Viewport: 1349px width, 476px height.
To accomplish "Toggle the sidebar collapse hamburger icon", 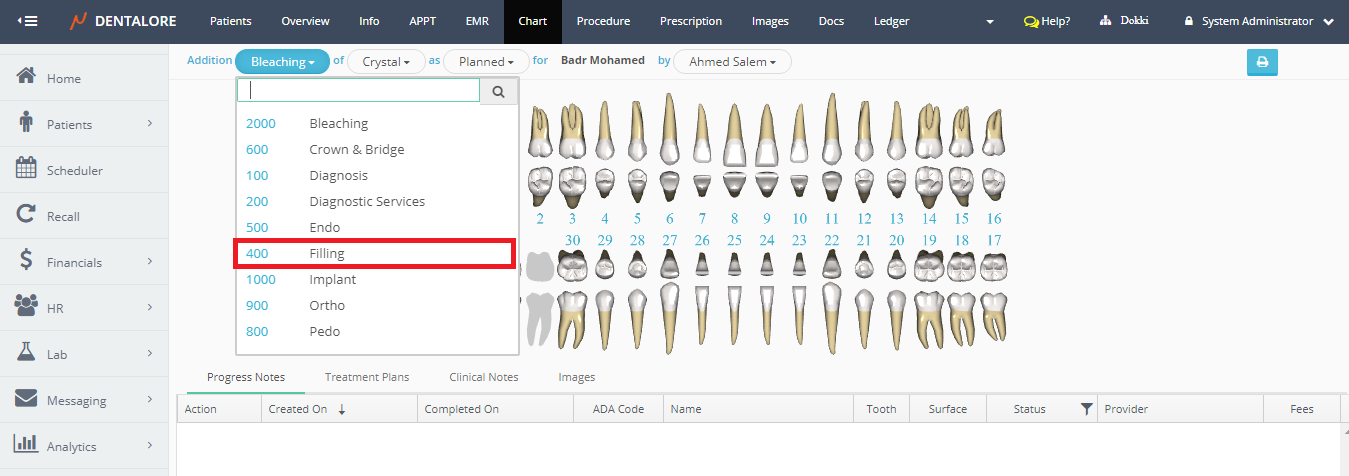I will tap(28, 21).
